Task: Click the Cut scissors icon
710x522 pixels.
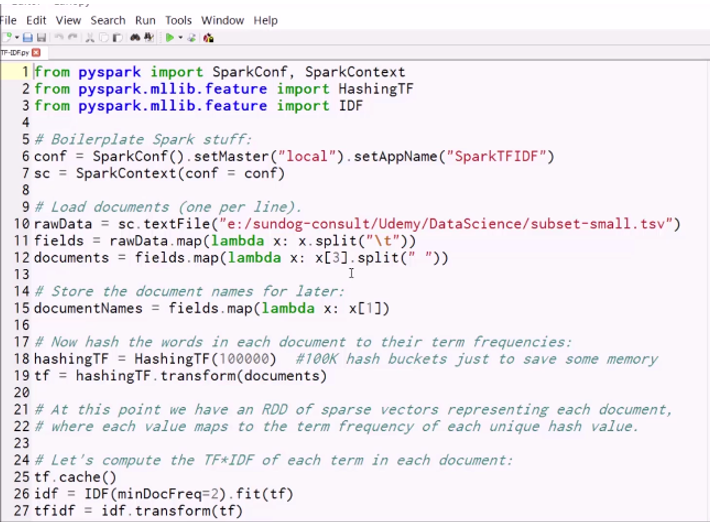Action: (90, 38)
